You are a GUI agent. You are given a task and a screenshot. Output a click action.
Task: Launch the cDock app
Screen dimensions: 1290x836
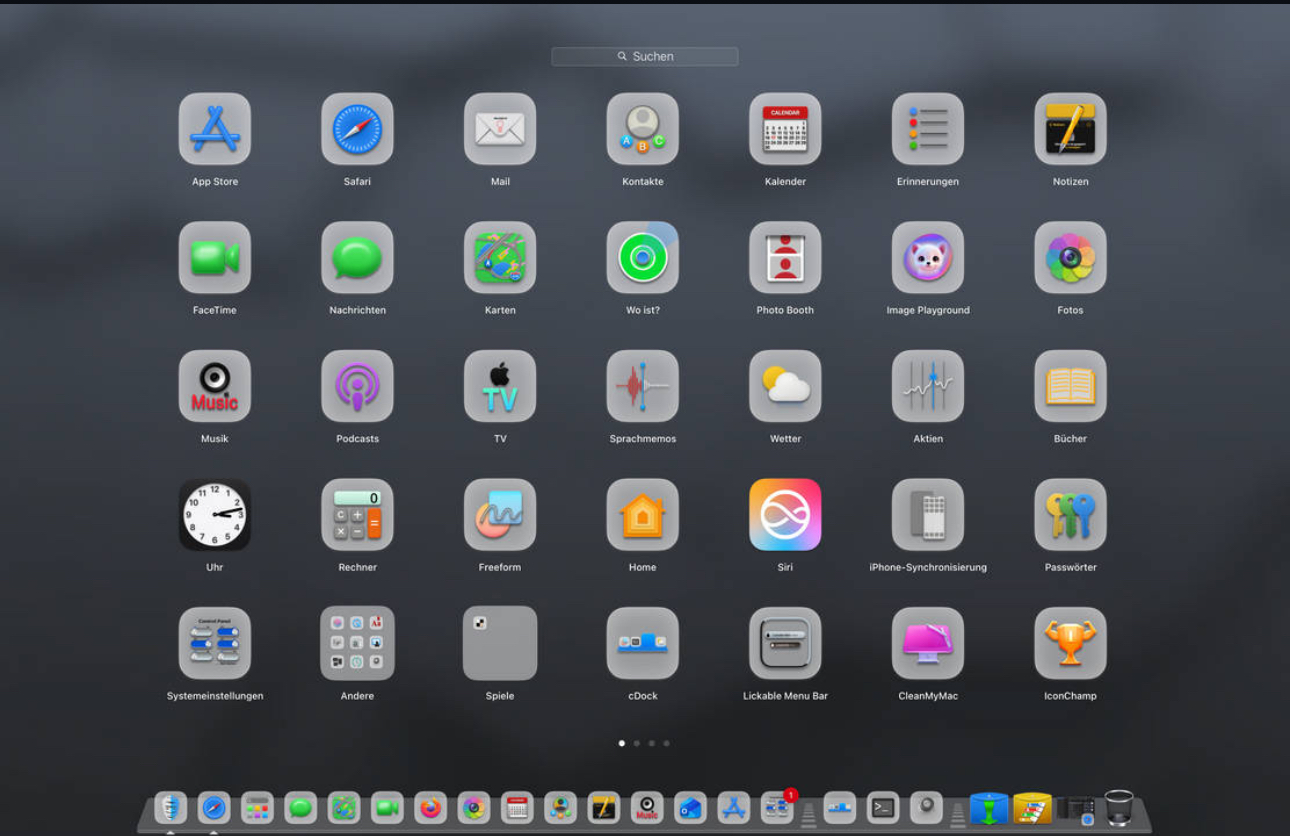pos(642,643)
